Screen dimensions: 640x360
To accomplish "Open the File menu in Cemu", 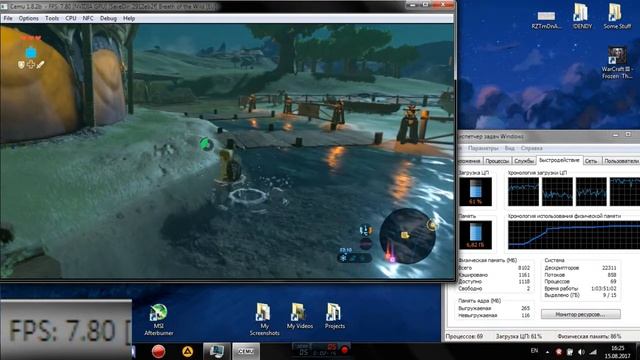I will pyautogui.click(x=8, y=18).
